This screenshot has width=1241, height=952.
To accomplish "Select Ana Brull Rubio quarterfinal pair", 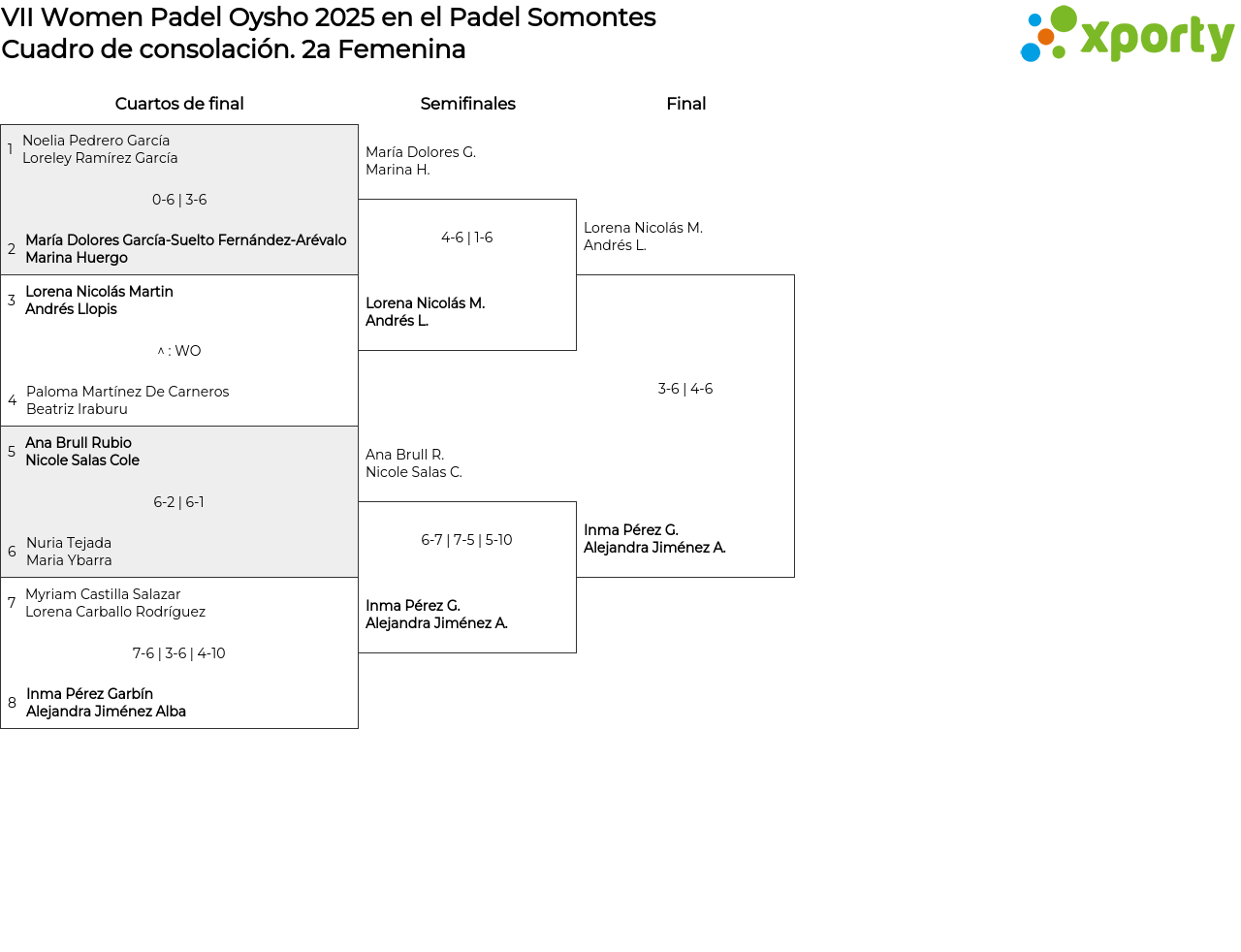I will (x=82, y=452).
